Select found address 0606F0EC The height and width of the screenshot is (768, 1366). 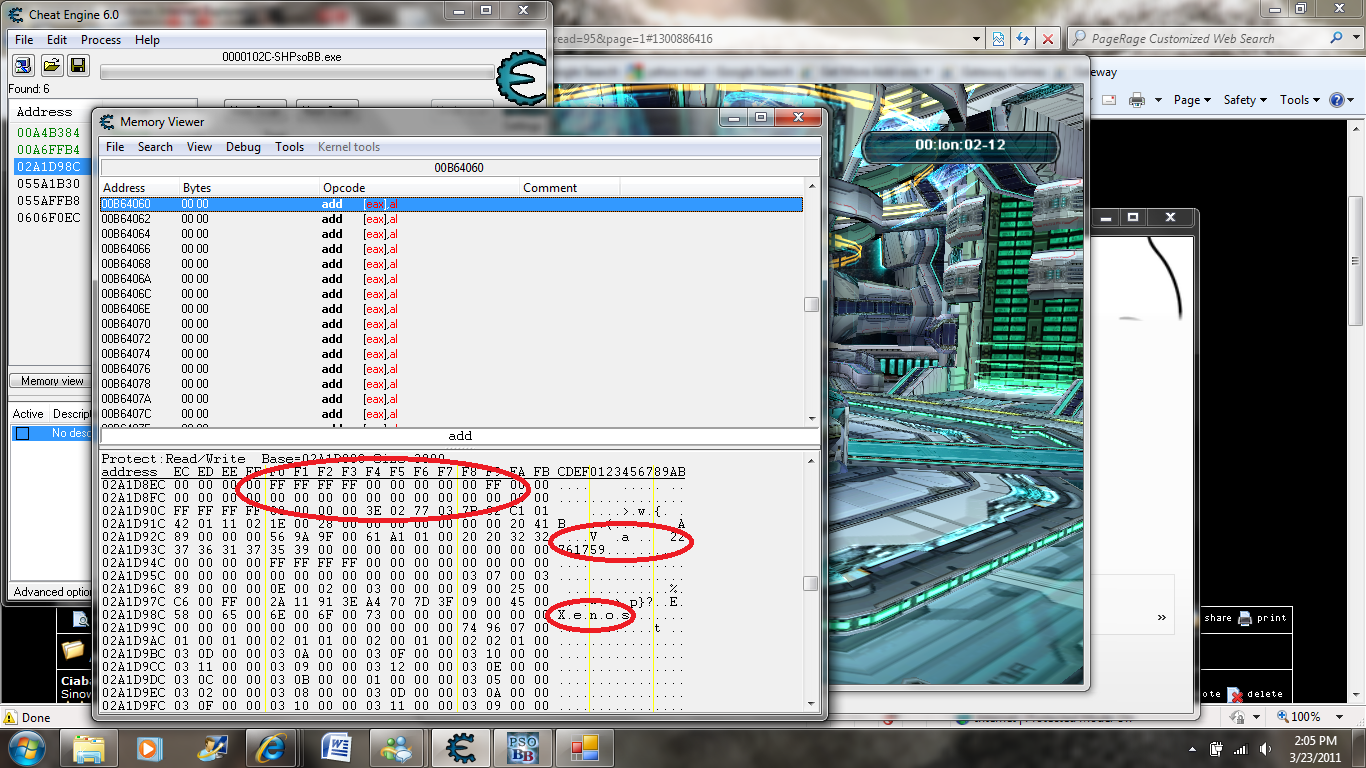pos(48,218)
